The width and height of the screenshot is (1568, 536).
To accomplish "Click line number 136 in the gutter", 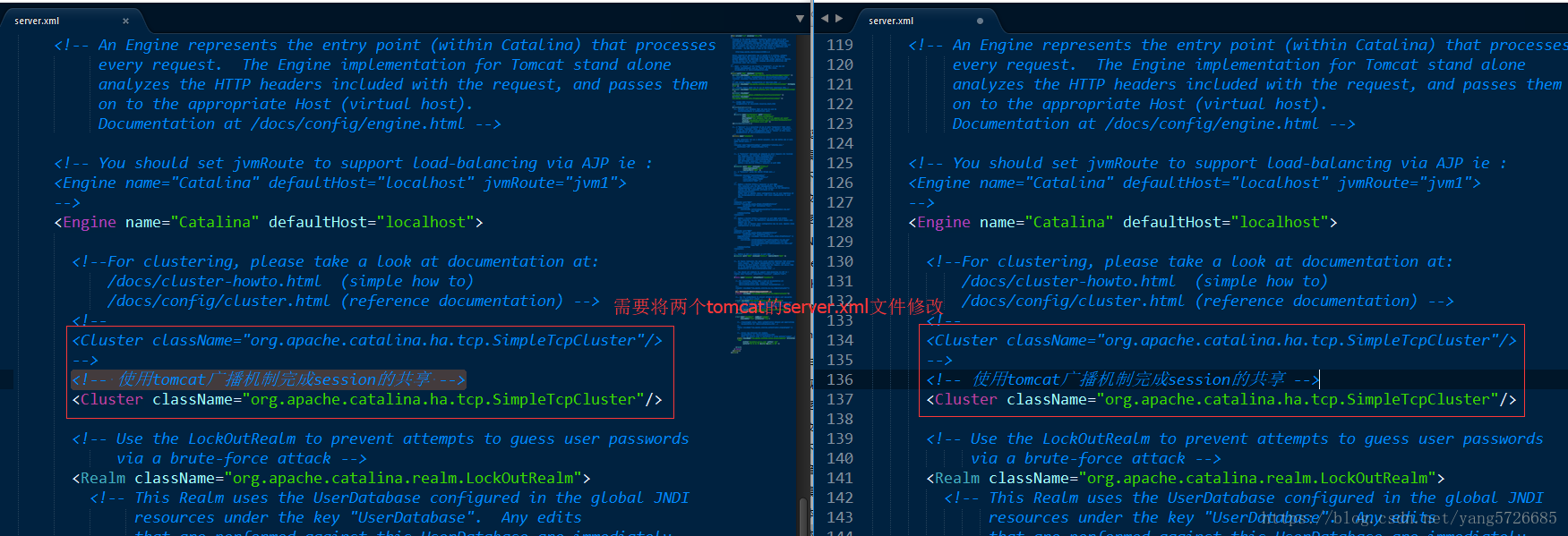I will pyautogui.click(x=840, y=379).
